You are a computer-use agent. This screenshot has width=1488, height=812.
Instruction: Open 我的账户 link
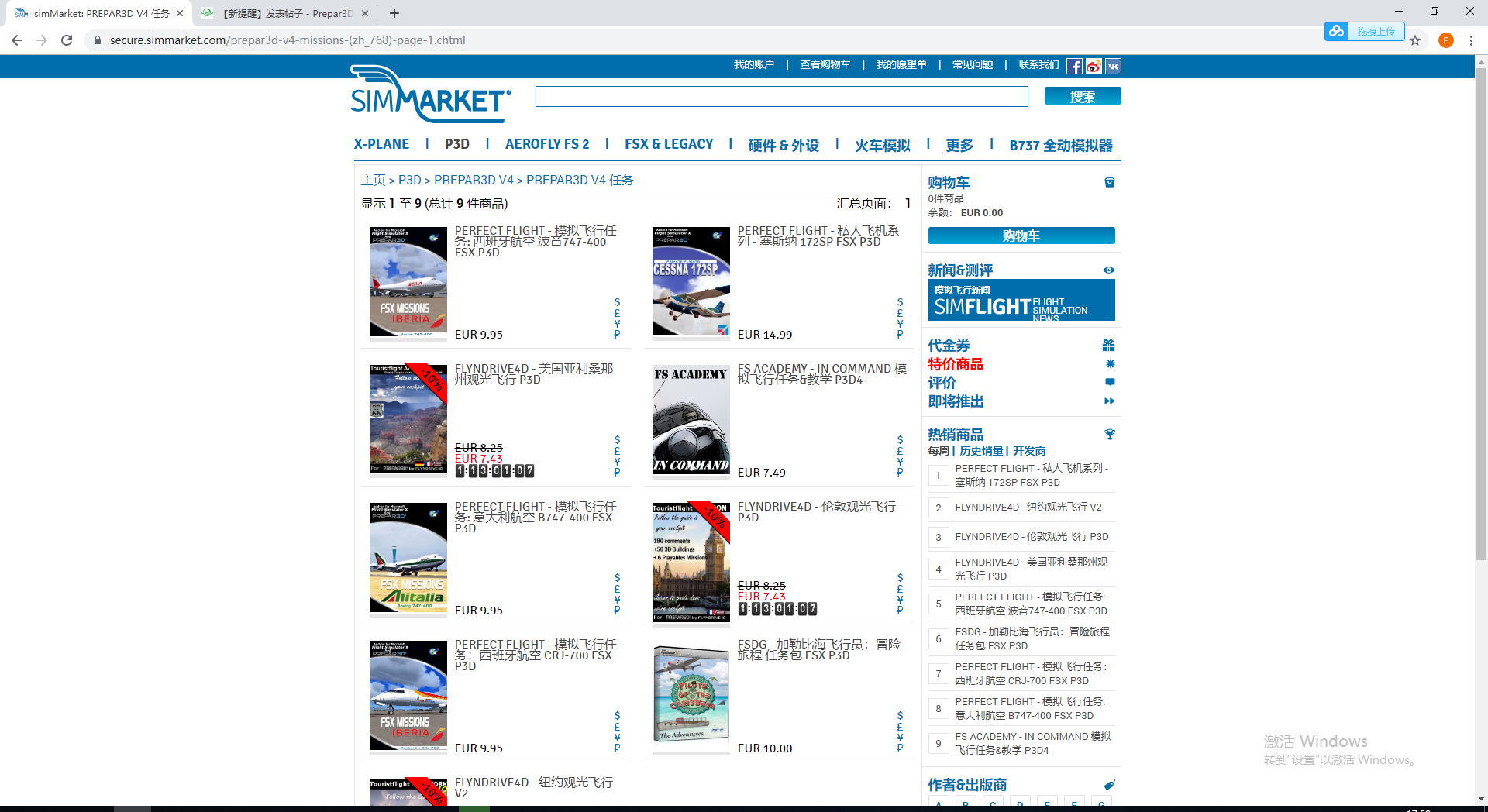[754, 64]
